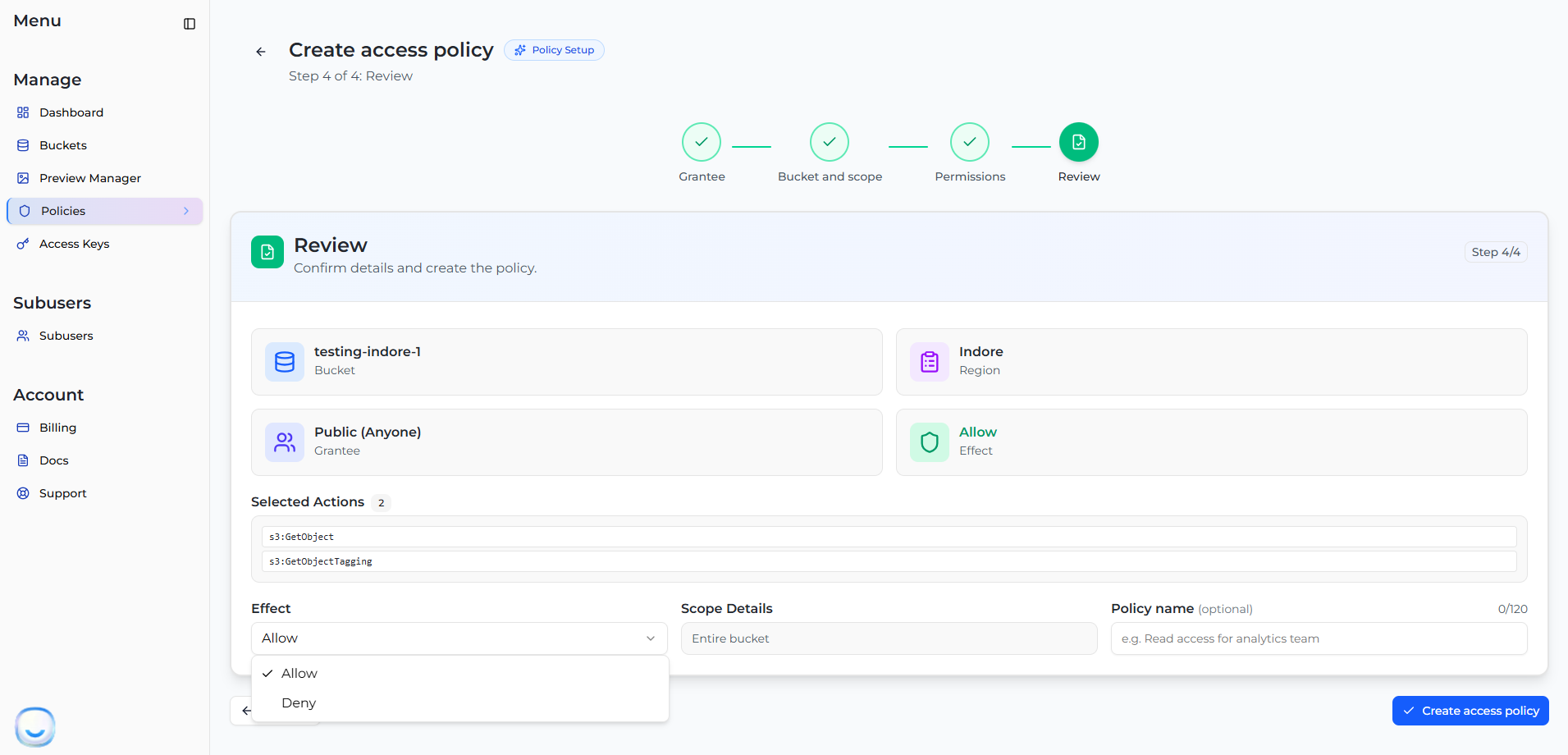The image size is (1568, 755).
Task: Open the Dashboard sidebar item
Action: click(105, 112)
